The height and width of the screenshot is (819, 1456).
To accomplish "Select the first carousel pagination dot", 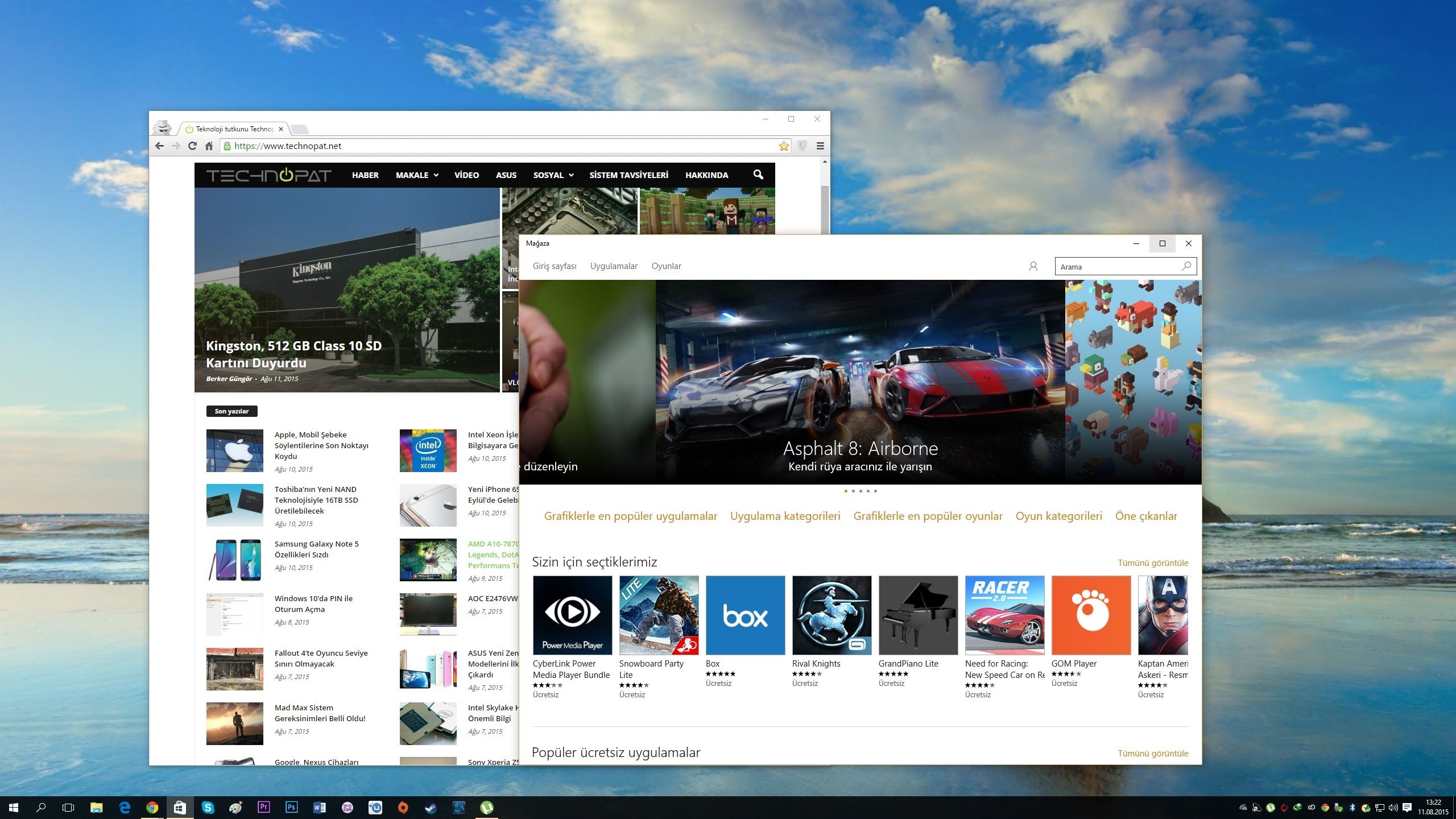I will pos(846,491).
